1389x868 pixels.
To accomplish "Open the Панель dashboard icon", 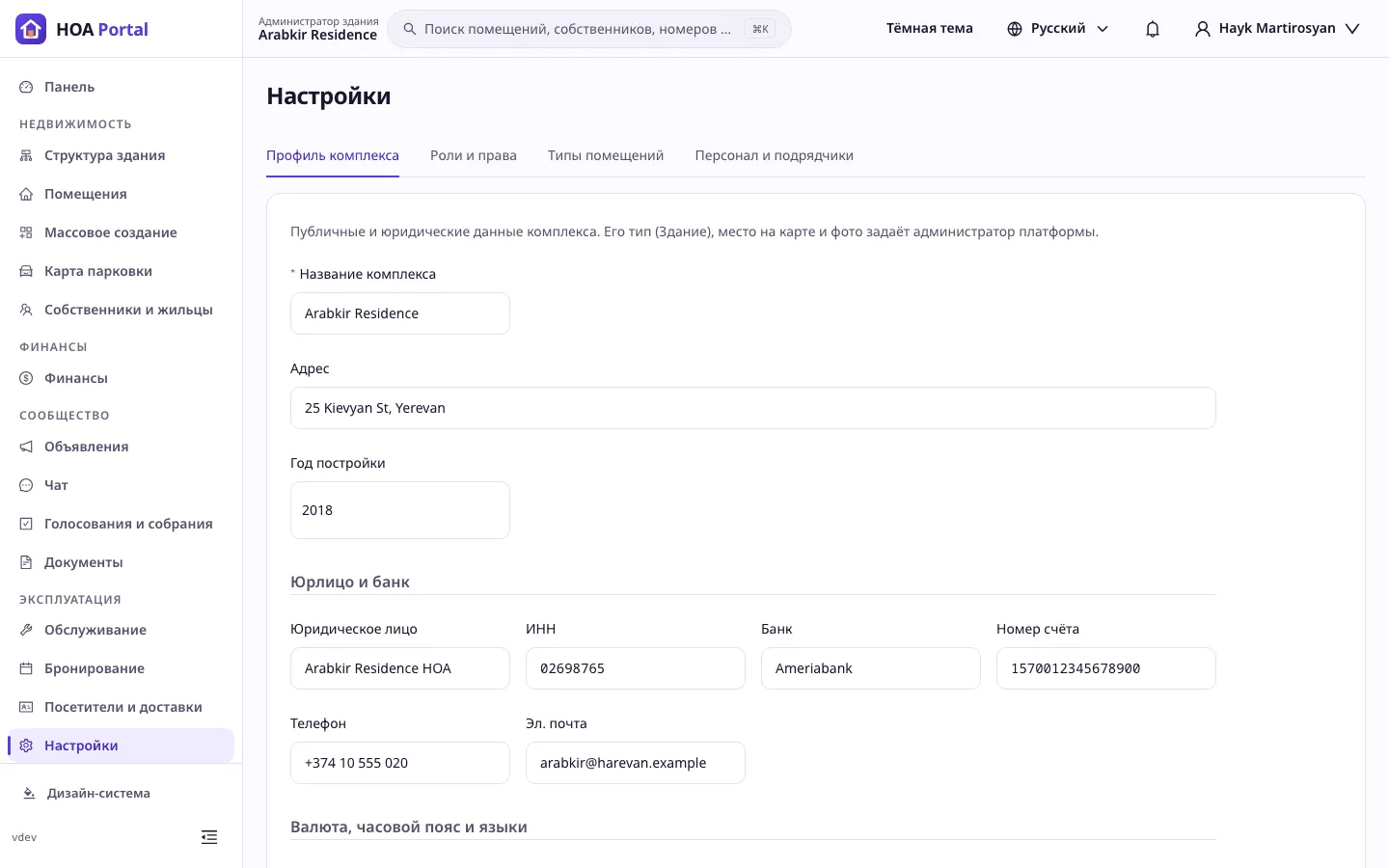I will coord(26,87).
